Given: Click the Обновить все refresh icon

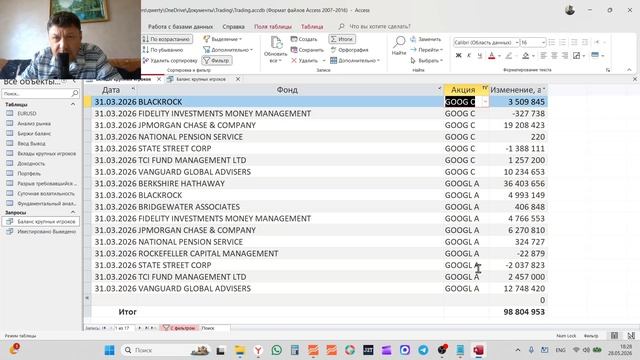Looking at the screenshot, I should click(276, 42).
